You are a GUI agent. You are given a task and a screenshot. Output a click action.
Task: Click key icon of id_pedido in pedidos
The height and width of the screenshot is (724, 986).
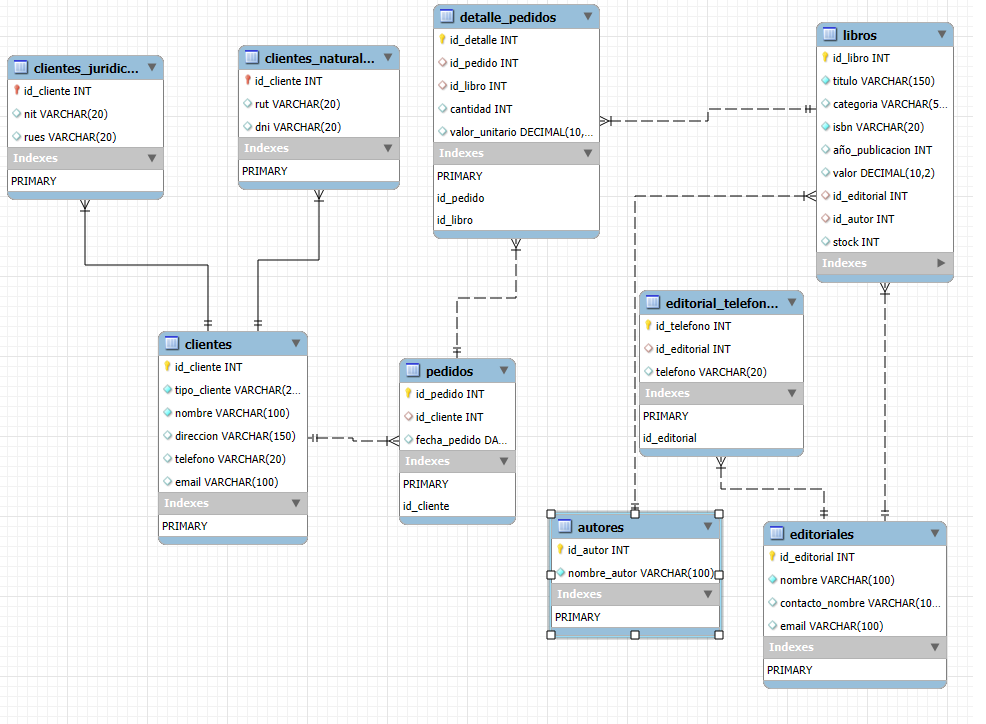click(408, 394)
